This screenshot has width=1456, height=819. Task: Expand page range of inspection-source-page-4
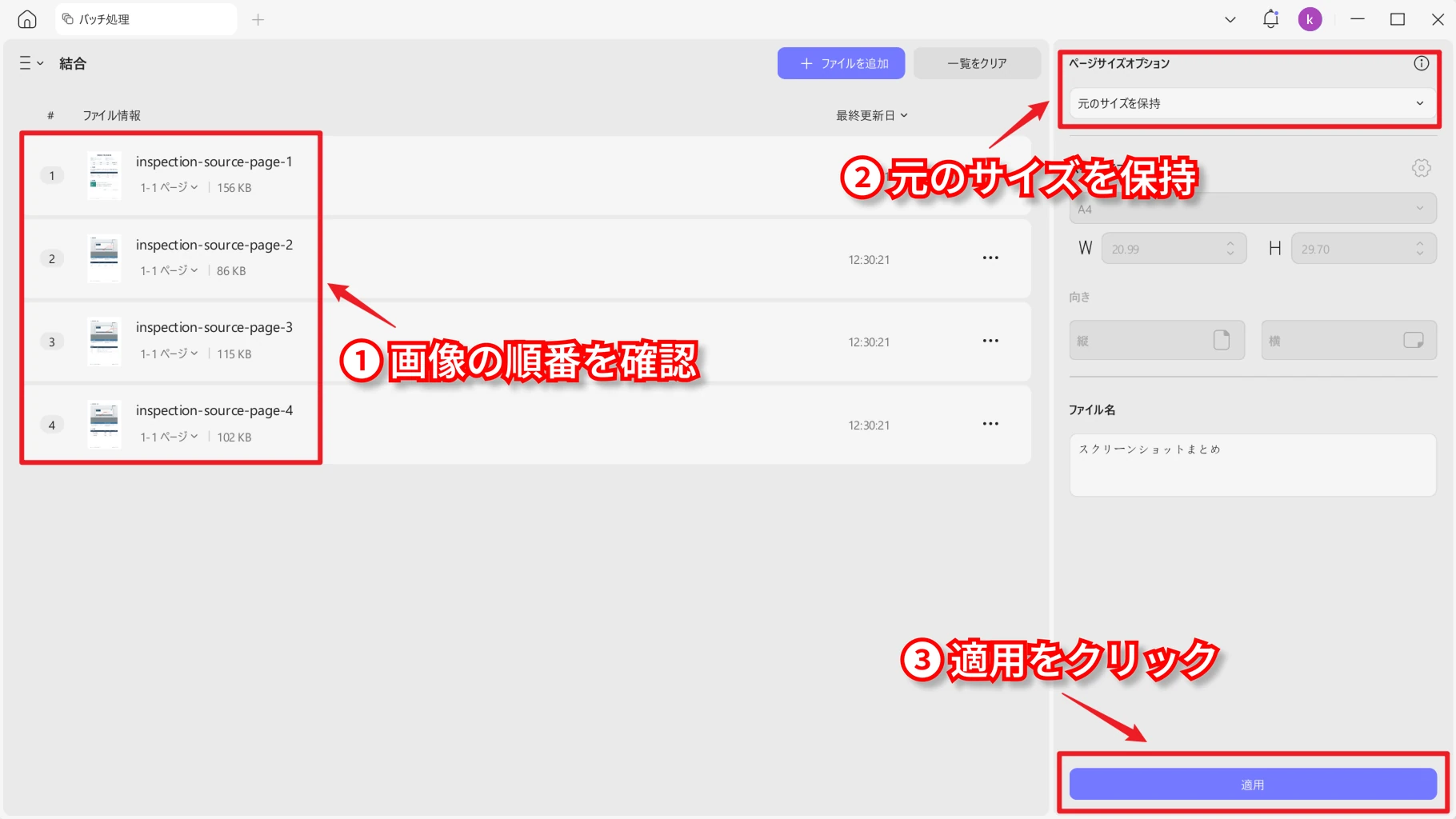click(169, 437)
